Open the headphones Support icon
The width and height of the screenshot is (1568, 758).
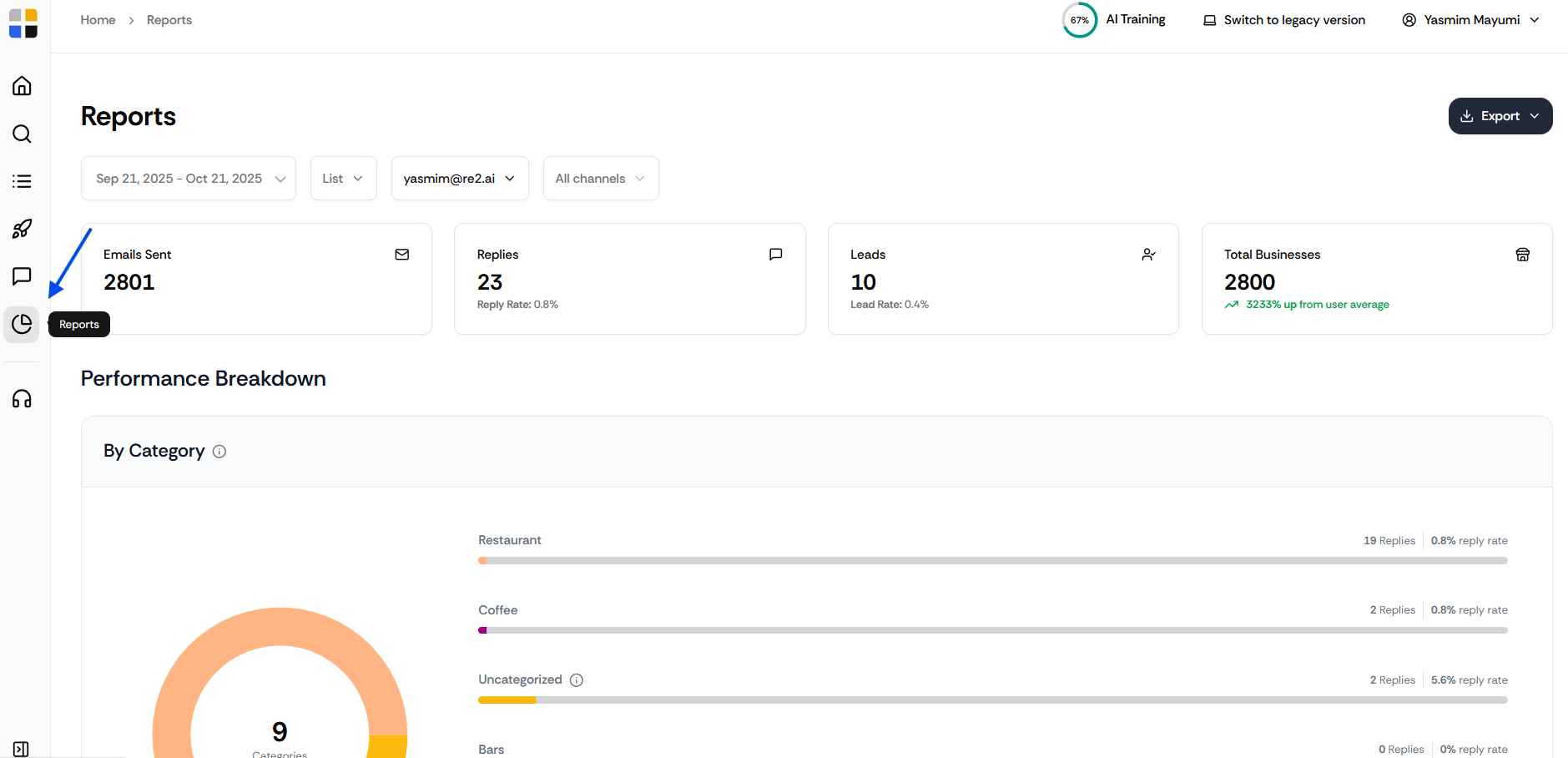coord(22,399)
